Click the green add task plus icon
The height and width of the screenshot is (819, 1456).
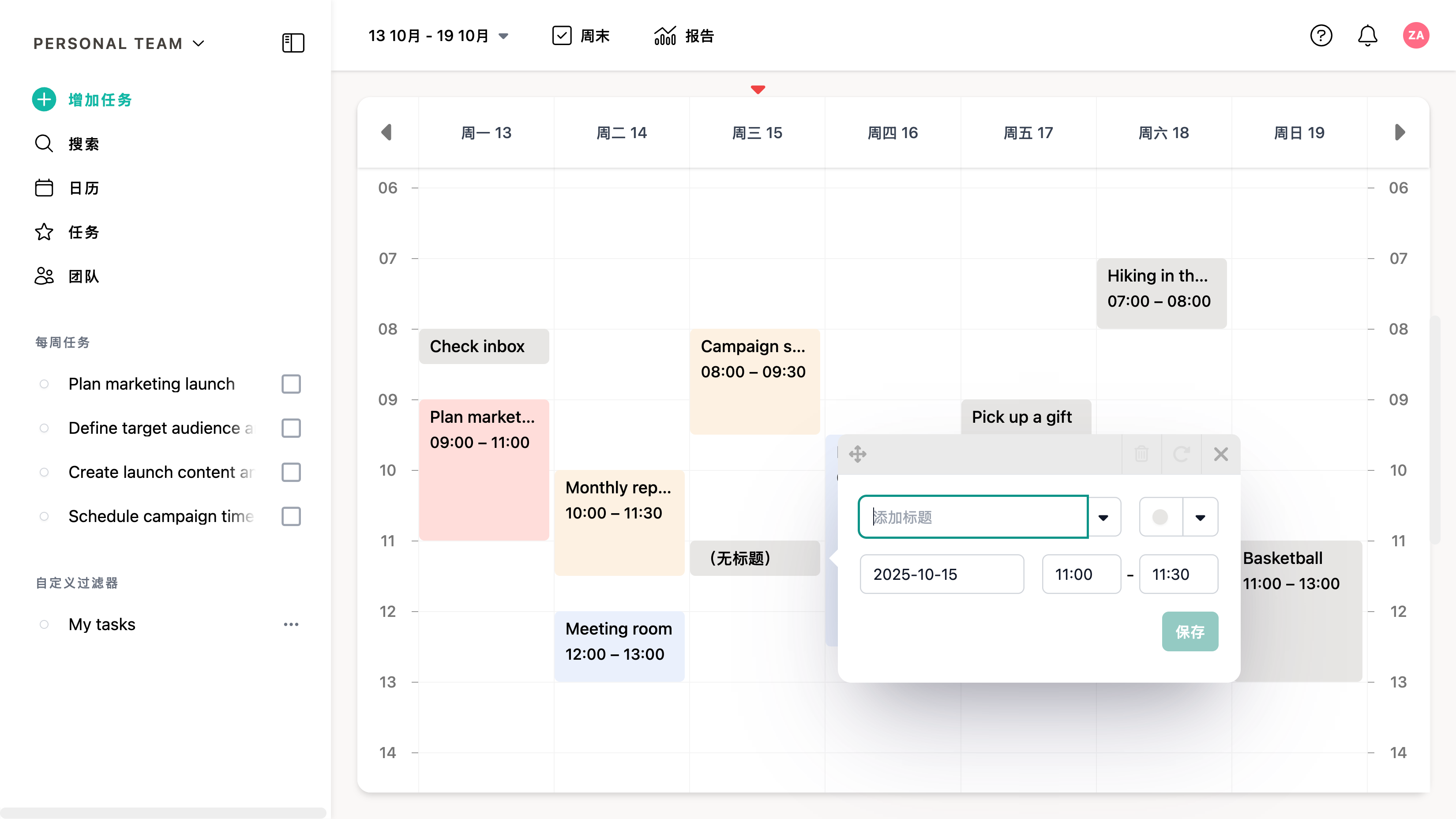pyautogui.click(x=44, y=99)
